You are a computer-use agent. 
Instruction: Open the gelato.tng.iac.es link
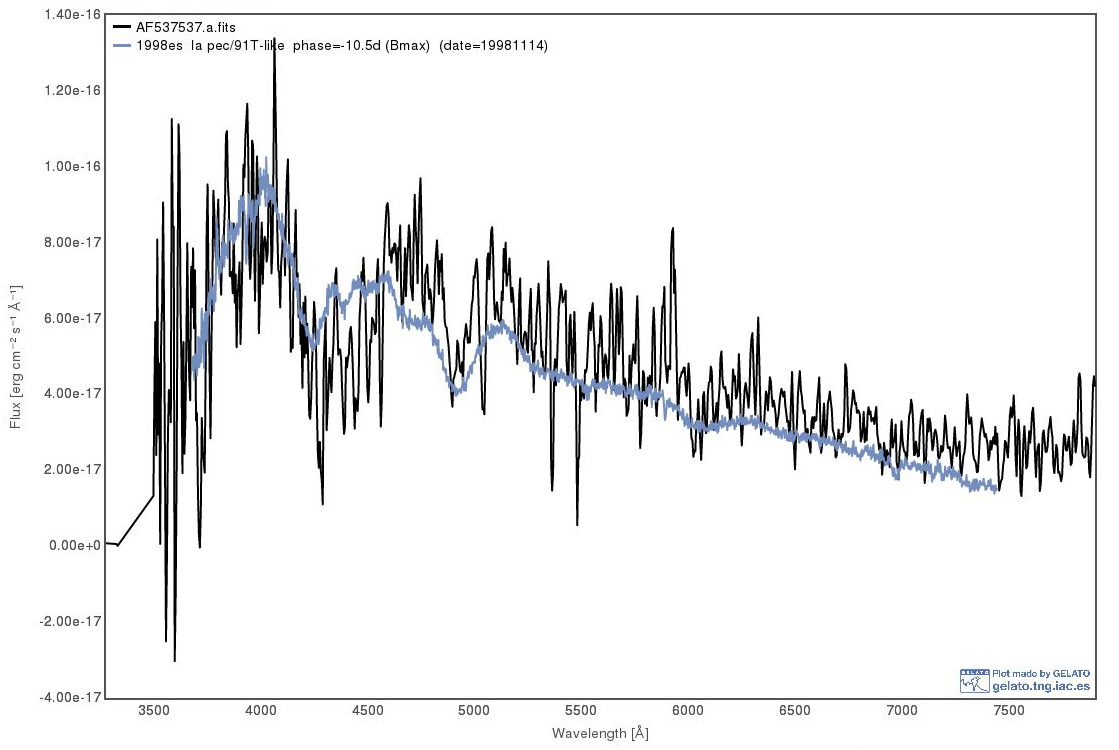pos(1040,686)
